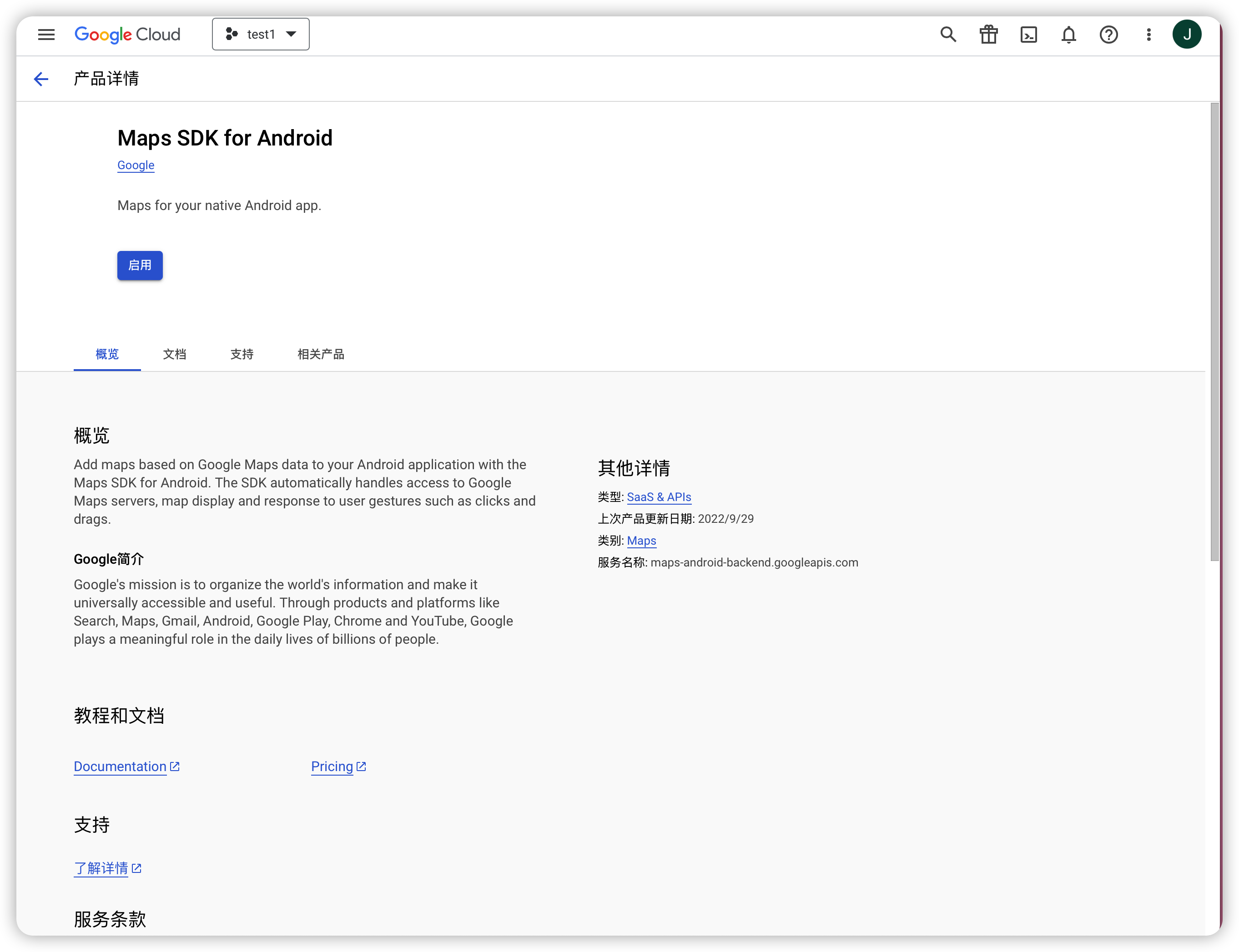Switch to the 文档 tab
This screenshot has height=952, width=1239.
(175, 354)
